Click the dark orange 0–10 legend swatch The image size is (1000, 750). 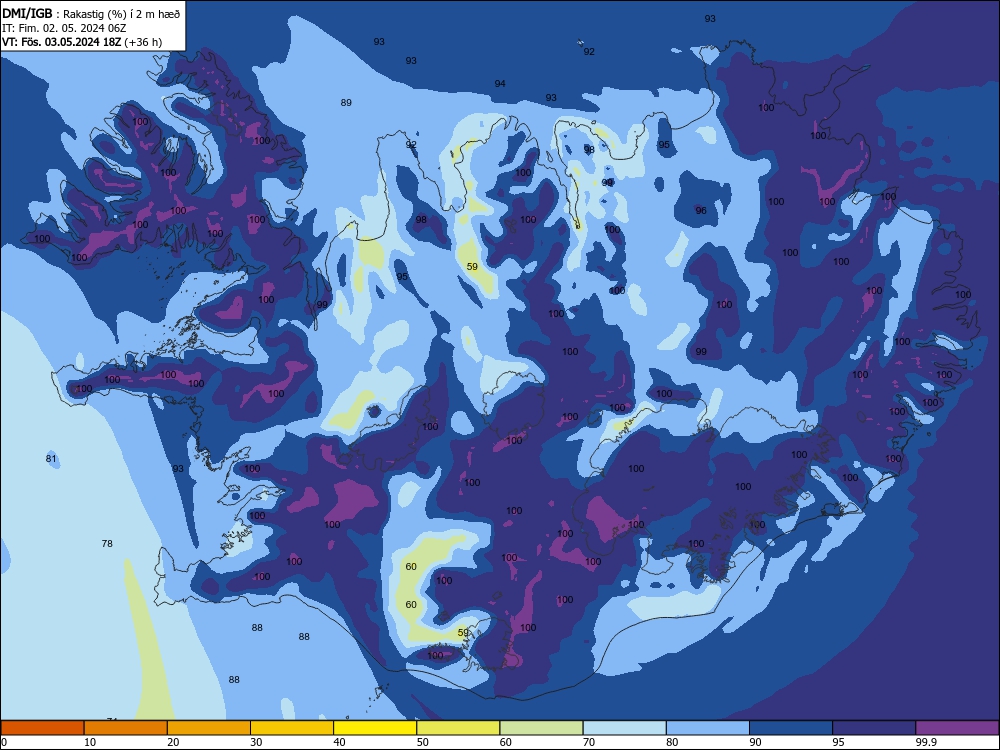click(42, 728)
